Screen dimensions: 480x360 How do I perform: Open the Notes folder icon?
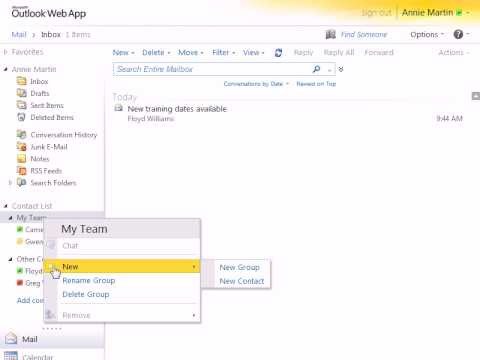click(x=22, y=158)
